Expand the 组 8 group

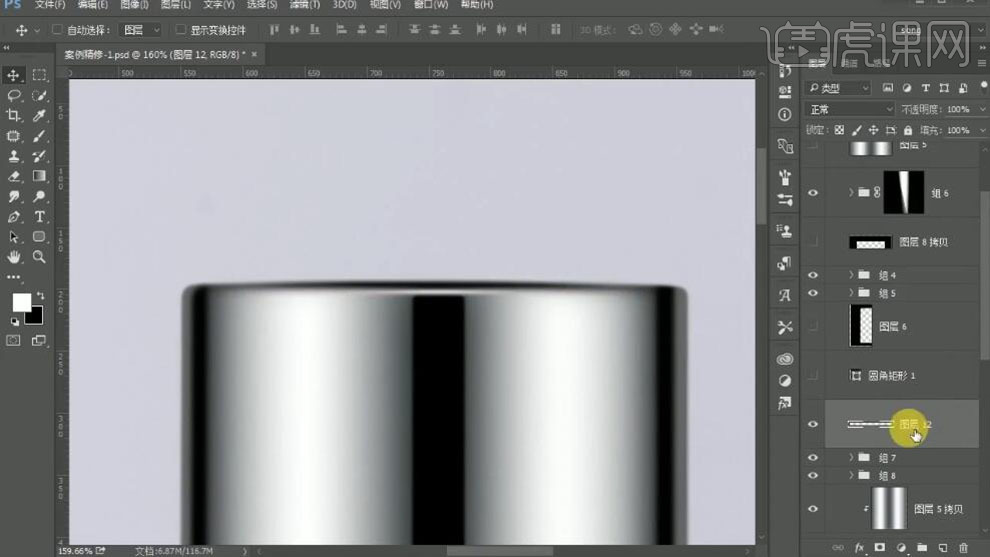(x=850, y=476)
